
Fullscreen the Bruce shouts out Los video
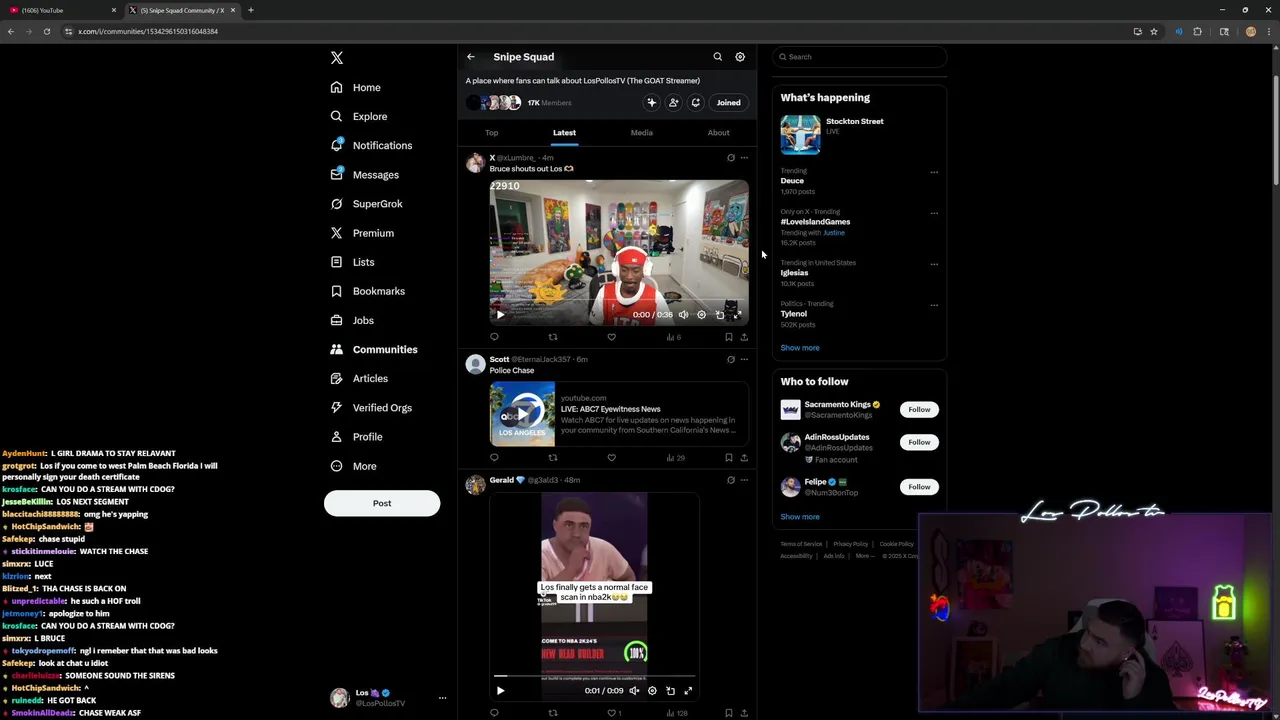738,315
